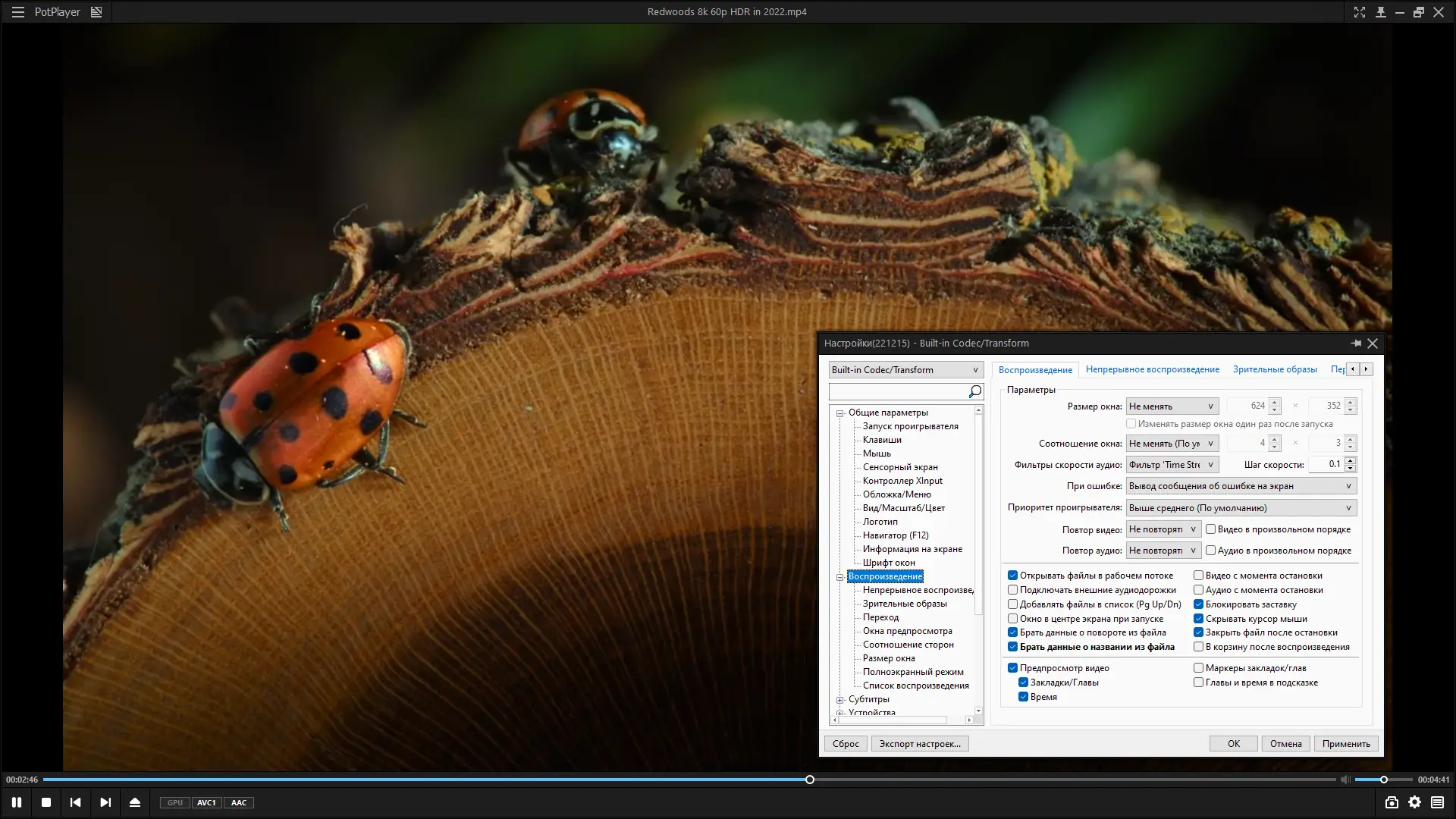
Task: Toggle 'Предпросмотр видео' checkbox
Action: click(x=1012, y=668)
